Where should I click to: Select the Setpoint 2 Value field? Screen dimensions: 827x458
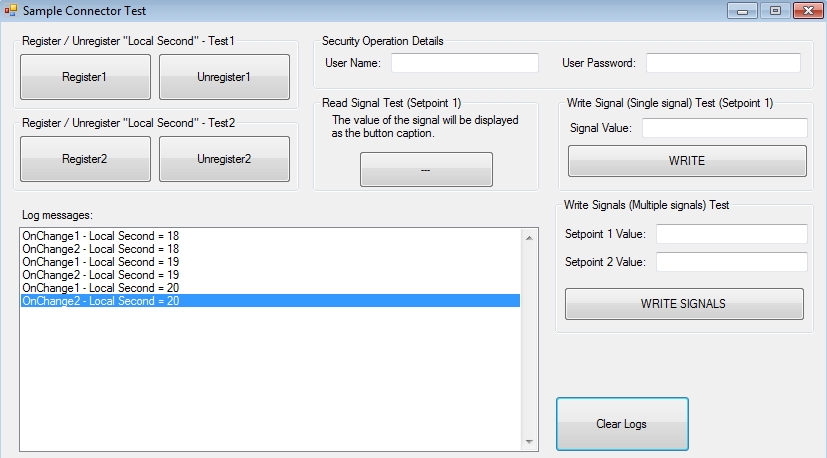coord(731,262)
